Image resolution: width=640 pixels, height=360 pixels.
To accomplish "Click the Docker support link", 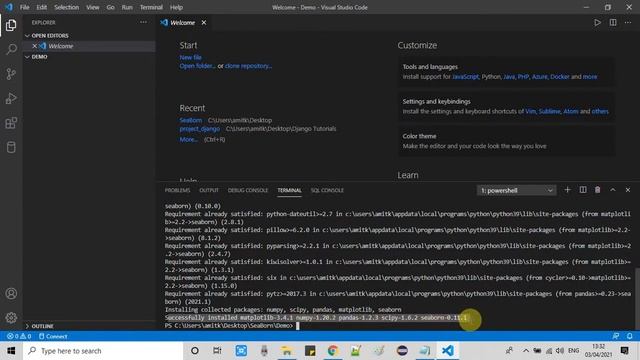I will (x=560, y=77).
